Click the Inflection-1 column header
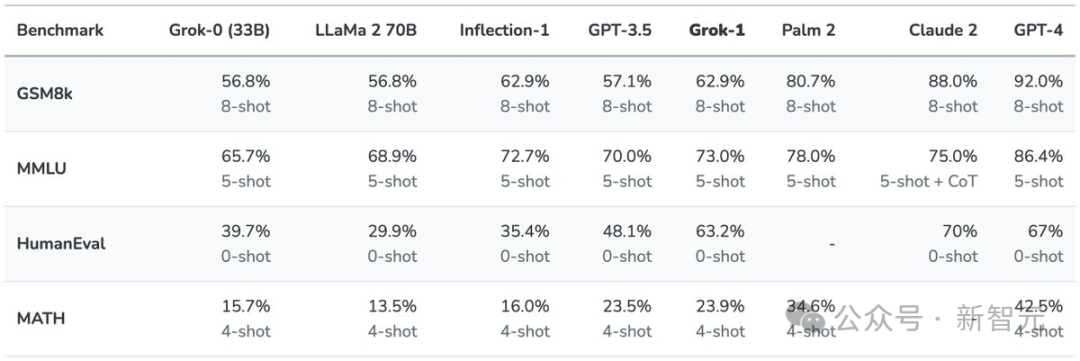The image size is (1080, 361). pyautogui.click(x=504, y=30)
